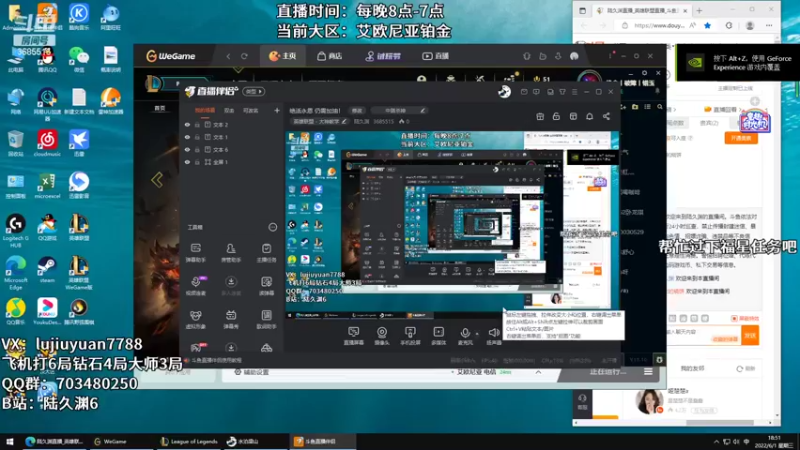Open the 商店 tab in WeGame
The image size is (800, 450).
pyautogui.click(x=330, y=56)
